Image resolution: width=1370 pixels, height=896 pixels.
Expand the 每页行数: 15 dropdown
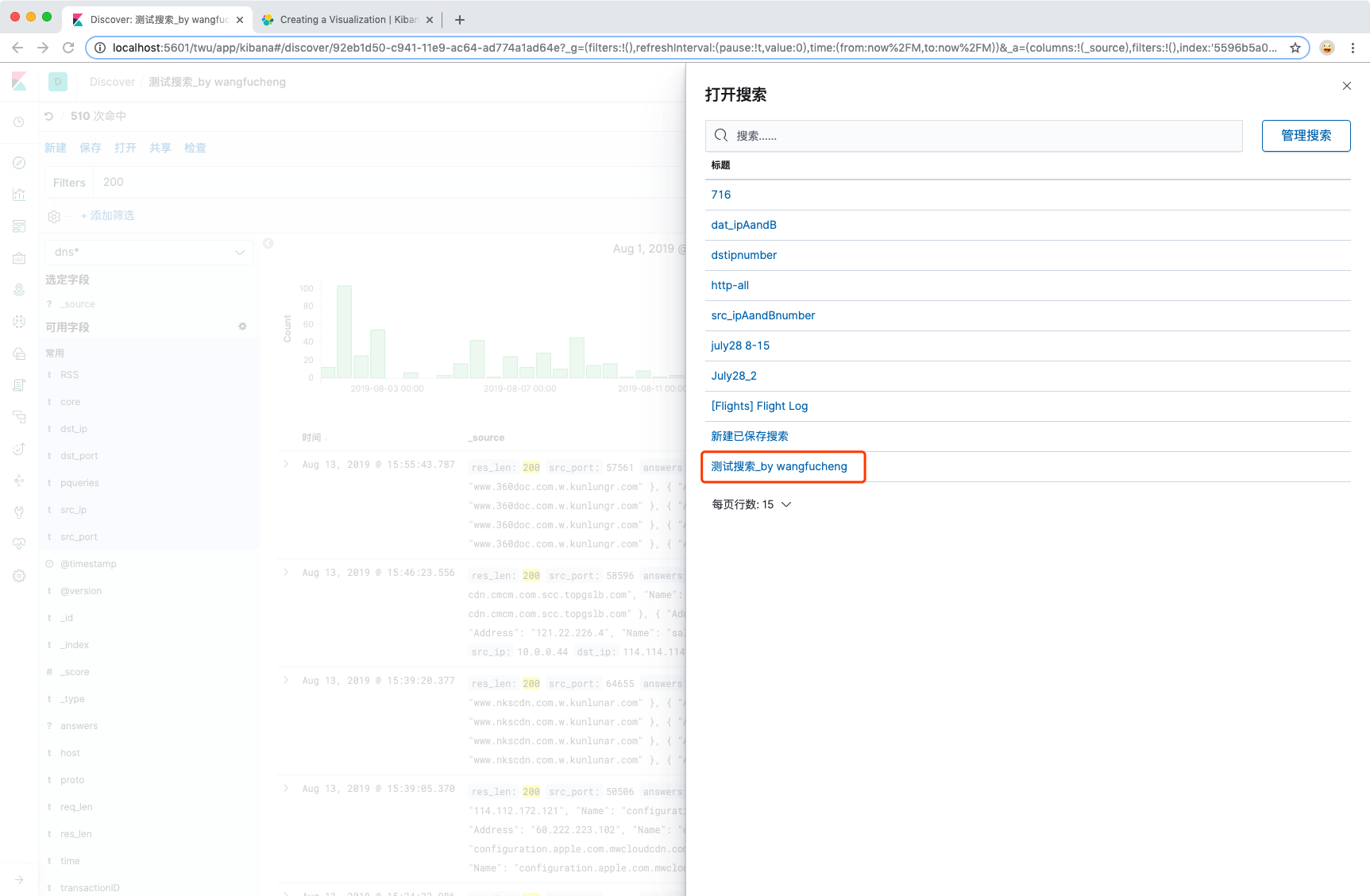coord(751,504)
